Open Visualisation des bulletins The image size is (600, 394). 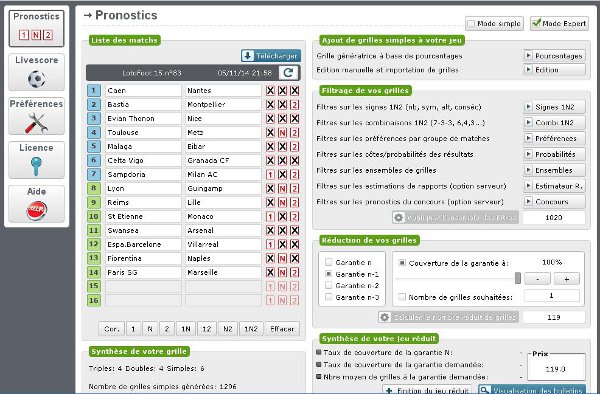pos(532,390)
